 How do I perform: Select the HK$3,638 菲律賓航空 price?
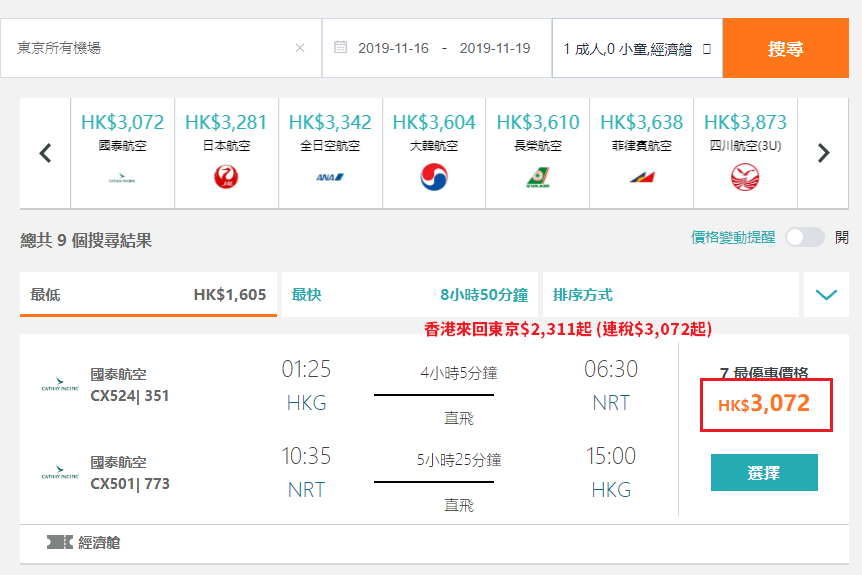642,122
